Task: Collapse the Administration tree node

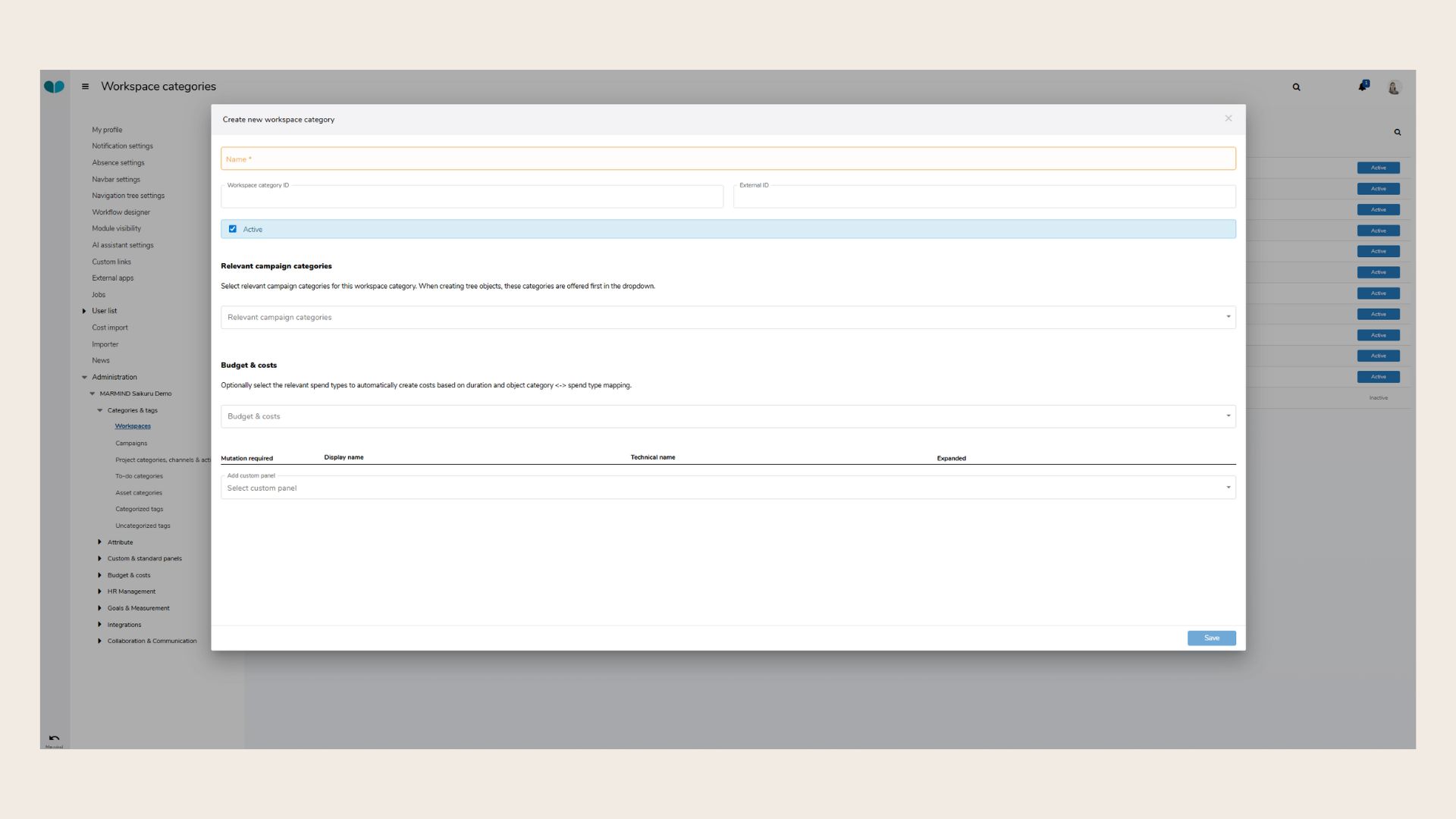Action: tap(84, 377)
